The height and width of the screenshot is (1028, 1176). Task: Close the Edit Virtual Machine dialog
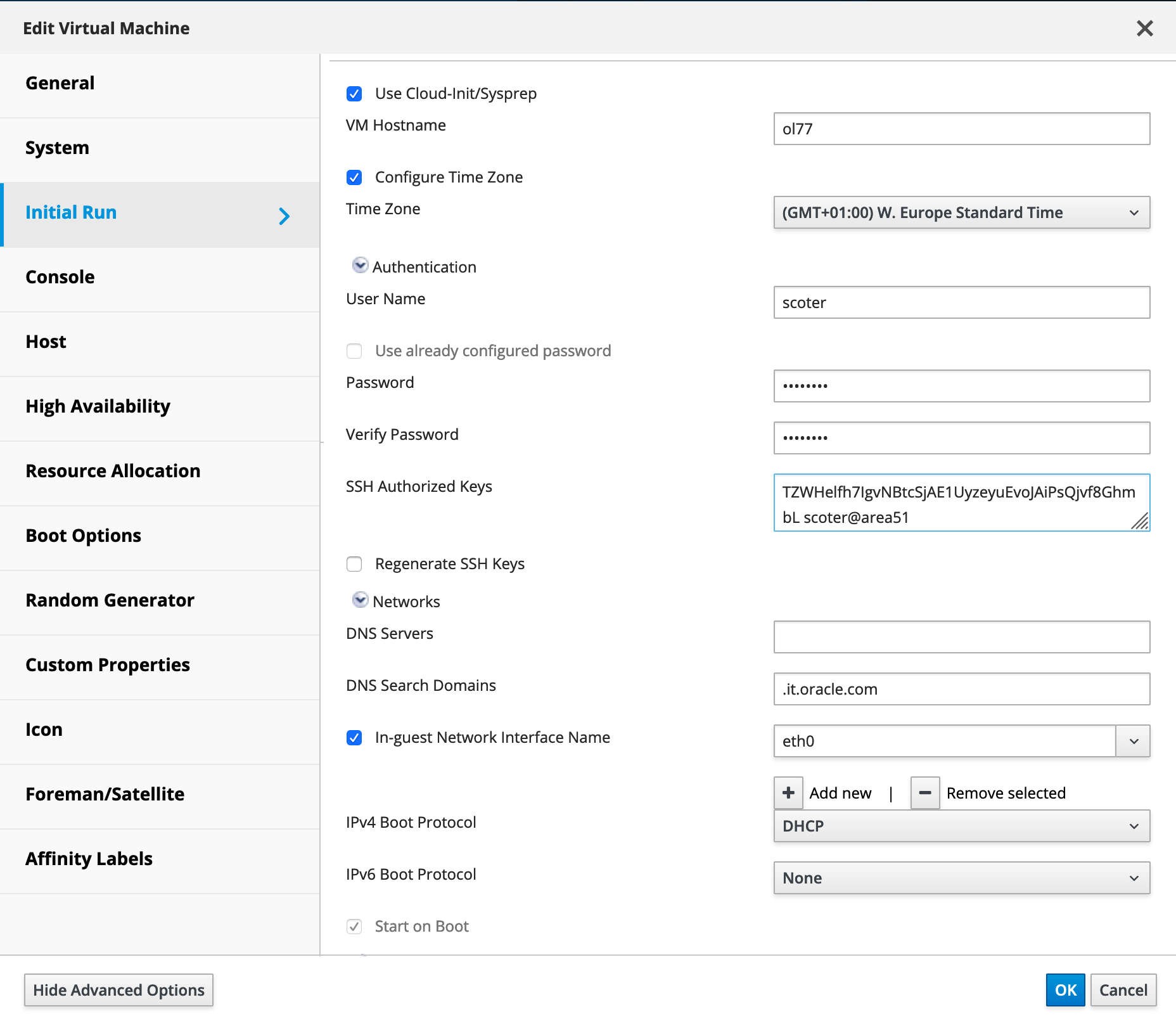pyautogui.click(x=1144, y=29)
